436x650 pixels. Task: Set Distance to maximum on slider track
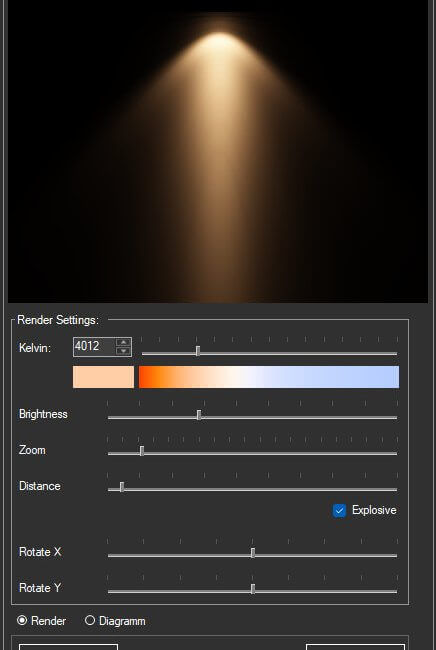point(396,490)
